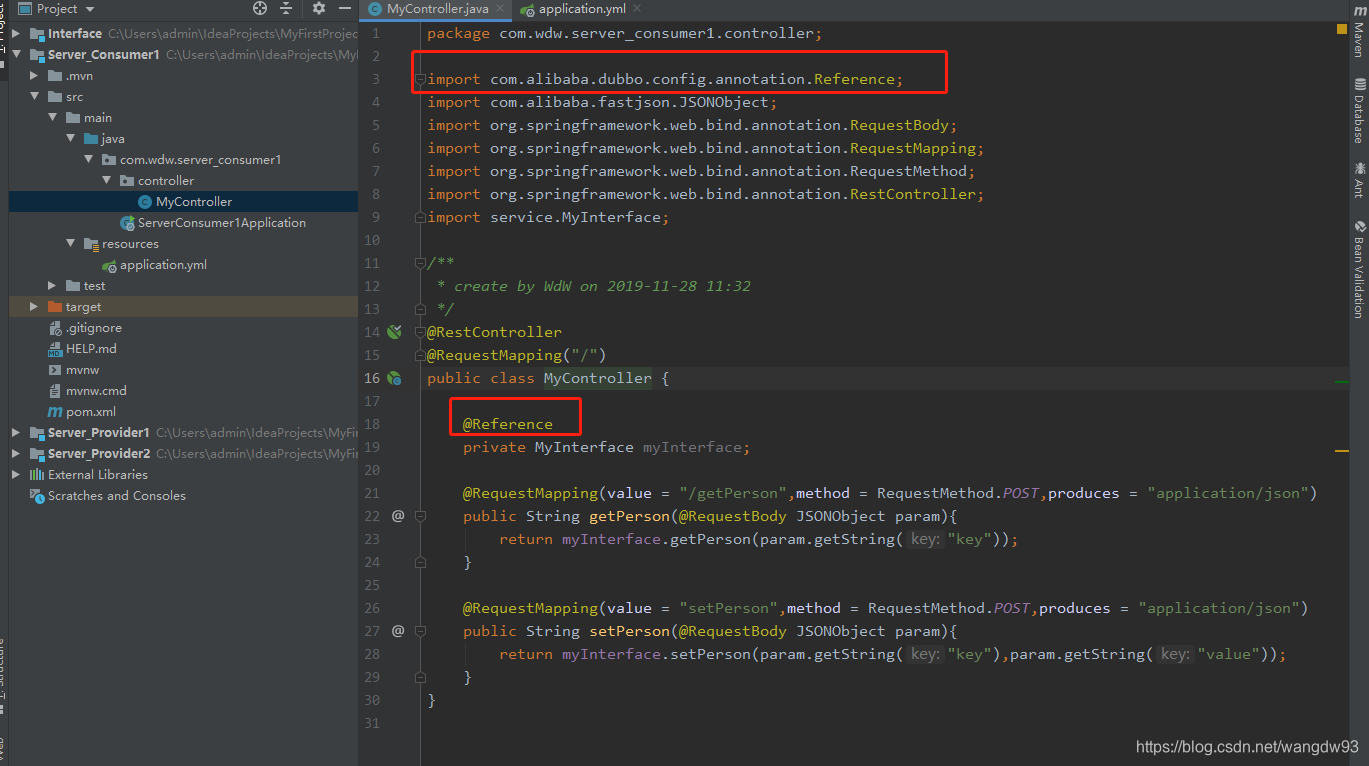This screenshot has height=766, width=1369.
Task: Expand the target folder
Action: tap(35, 307)
